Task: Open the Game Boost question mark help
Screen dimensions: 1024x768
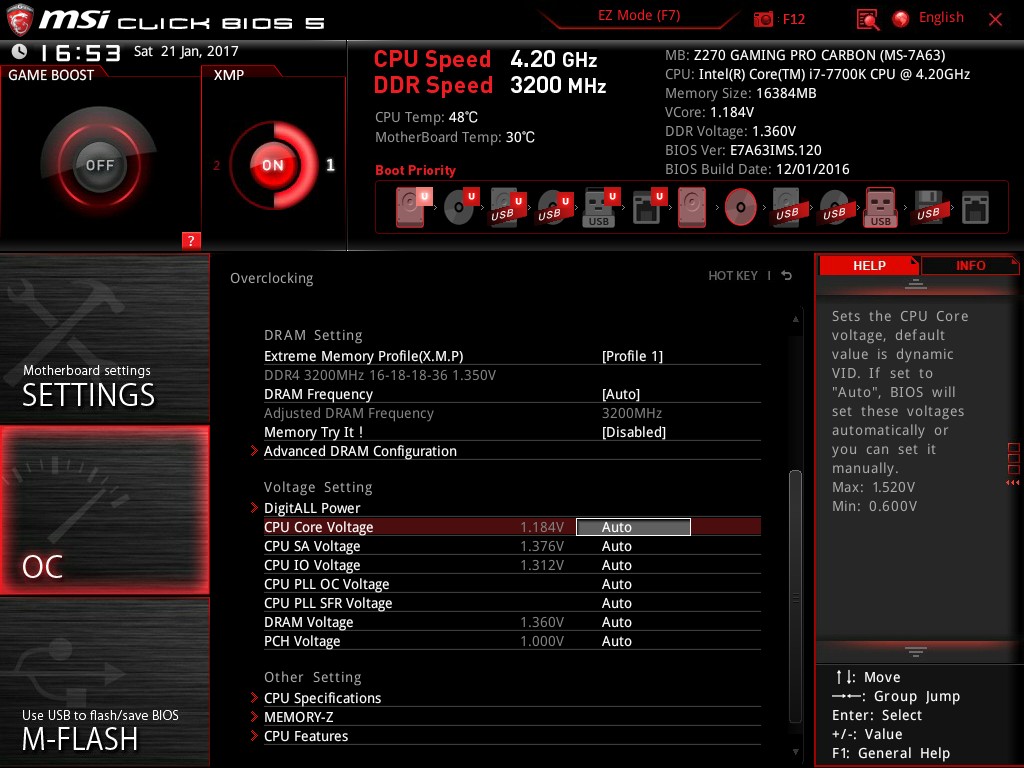Action: [191, 240]
